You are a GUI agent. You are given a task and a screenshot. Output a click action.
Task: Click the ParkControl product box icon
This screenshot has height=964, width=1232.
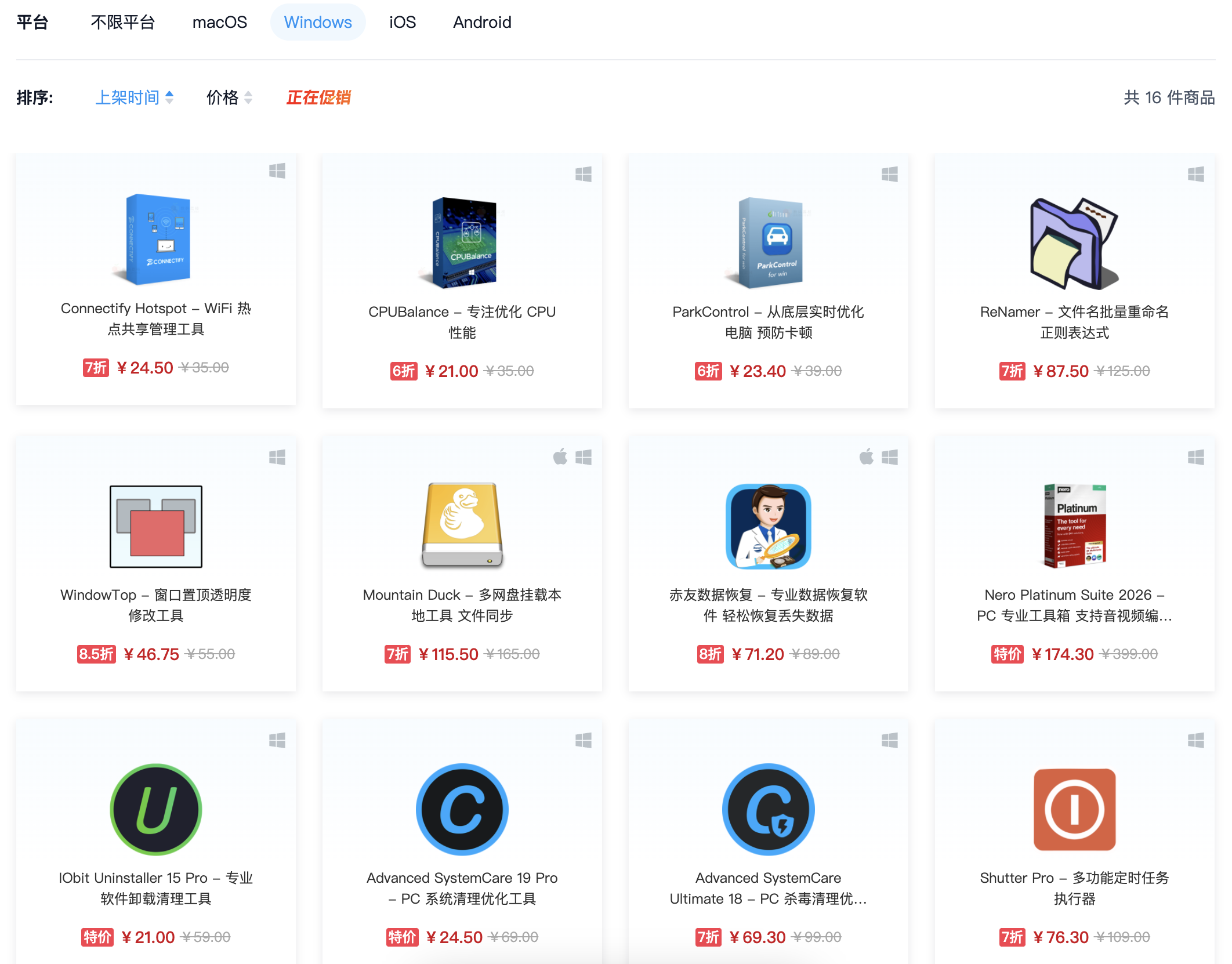tap(769, 242)
